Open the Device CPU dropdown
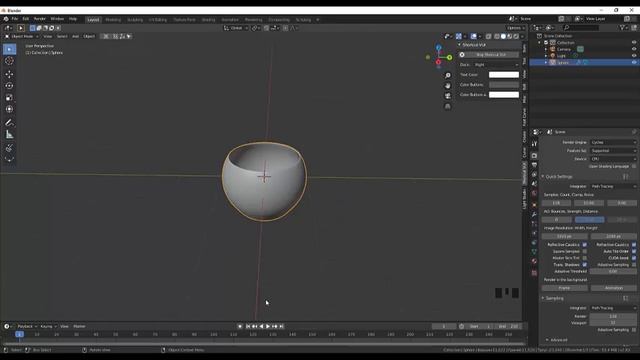The height and width of the screenshot is (360, 640). pyautogui.click(x=613, y=159)
